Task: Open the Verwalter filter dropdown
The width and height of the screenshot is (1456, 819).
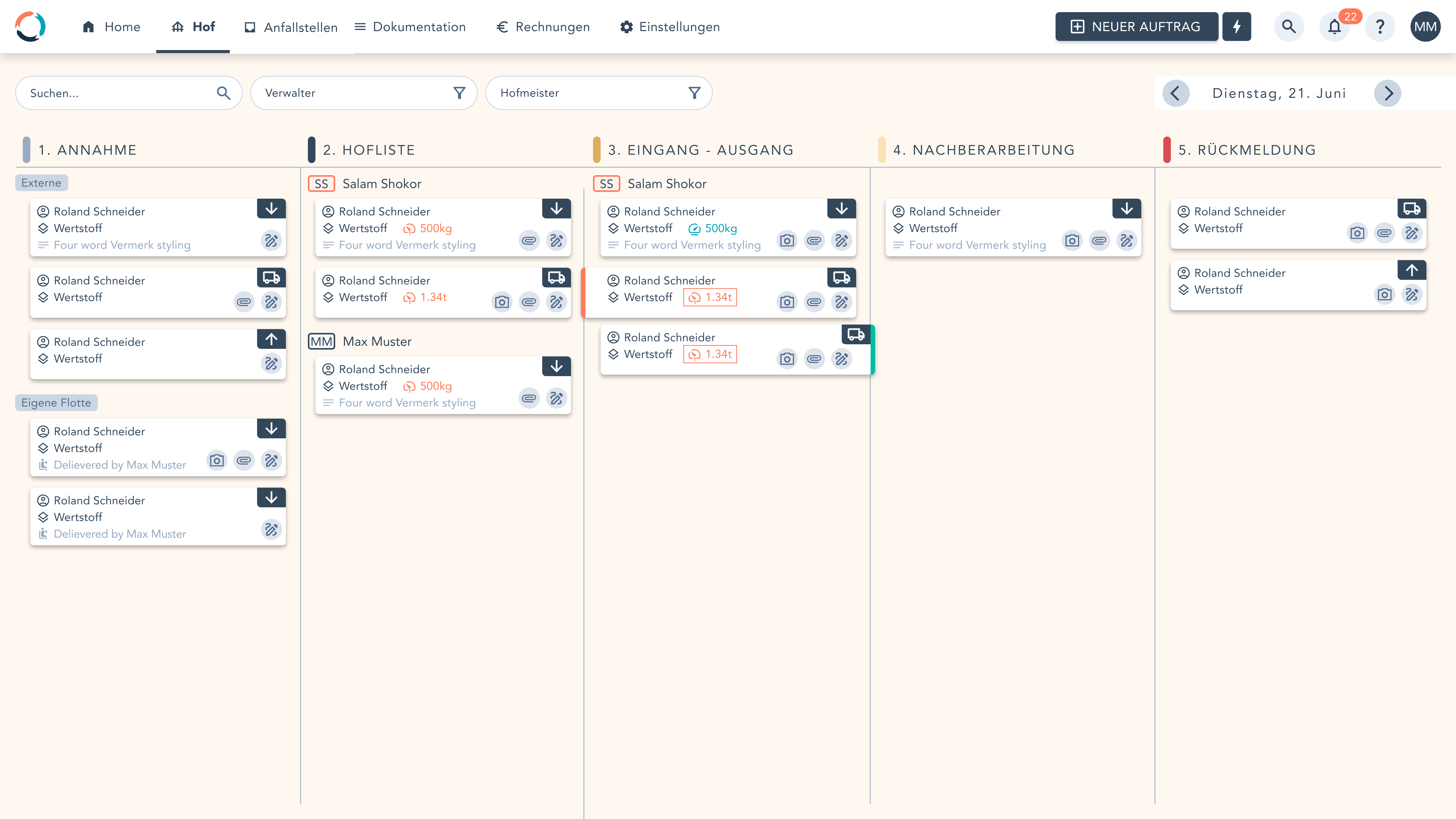Action: pos(363,93)
